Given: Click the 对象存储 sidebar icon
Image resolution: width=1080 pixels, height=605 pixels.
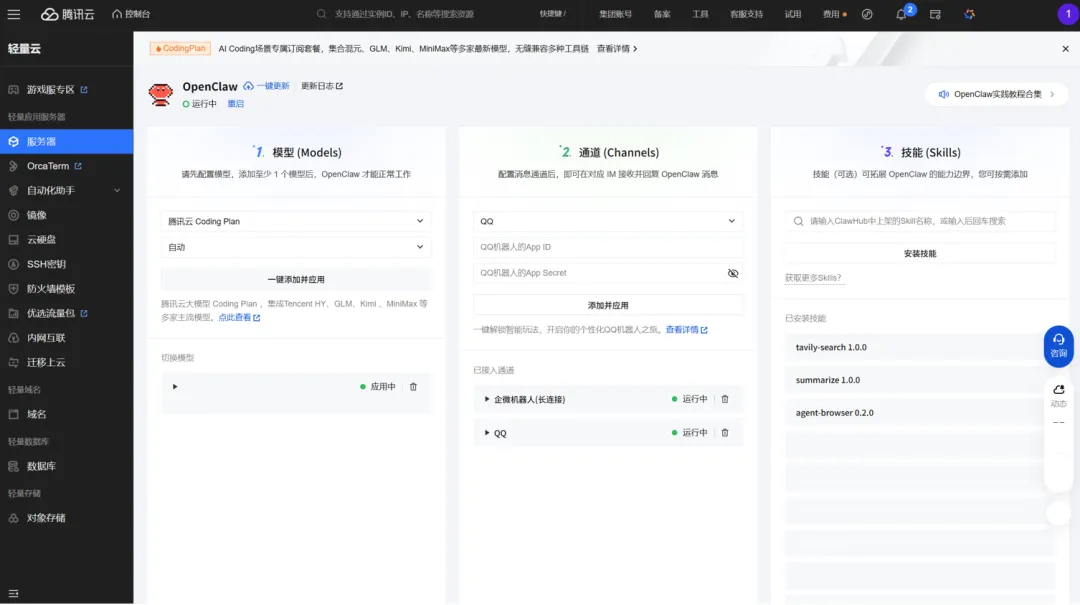Looking at the screenshot, I should point(13,518).
